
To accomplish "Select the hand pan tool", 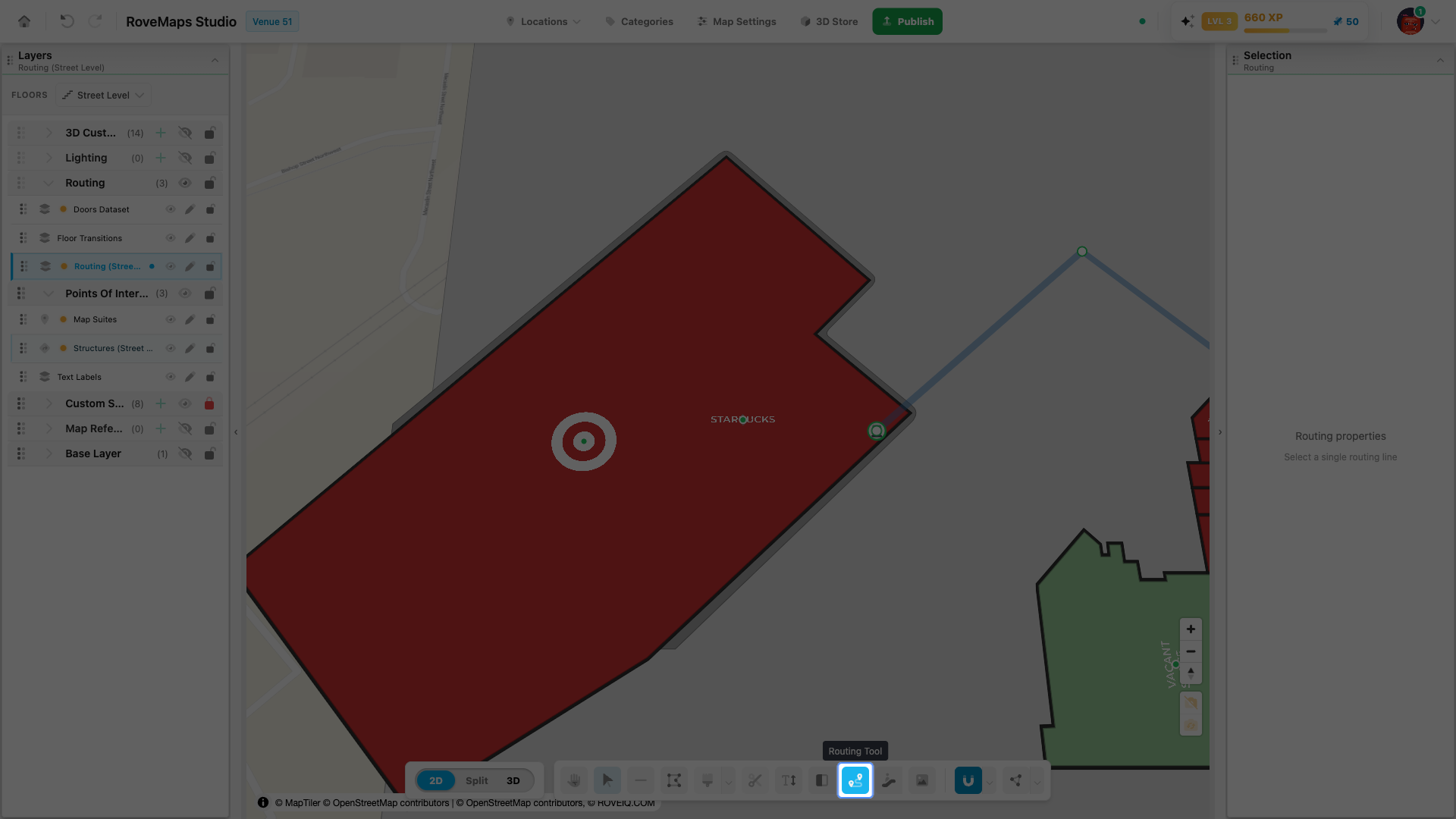I will click(574, 780).
